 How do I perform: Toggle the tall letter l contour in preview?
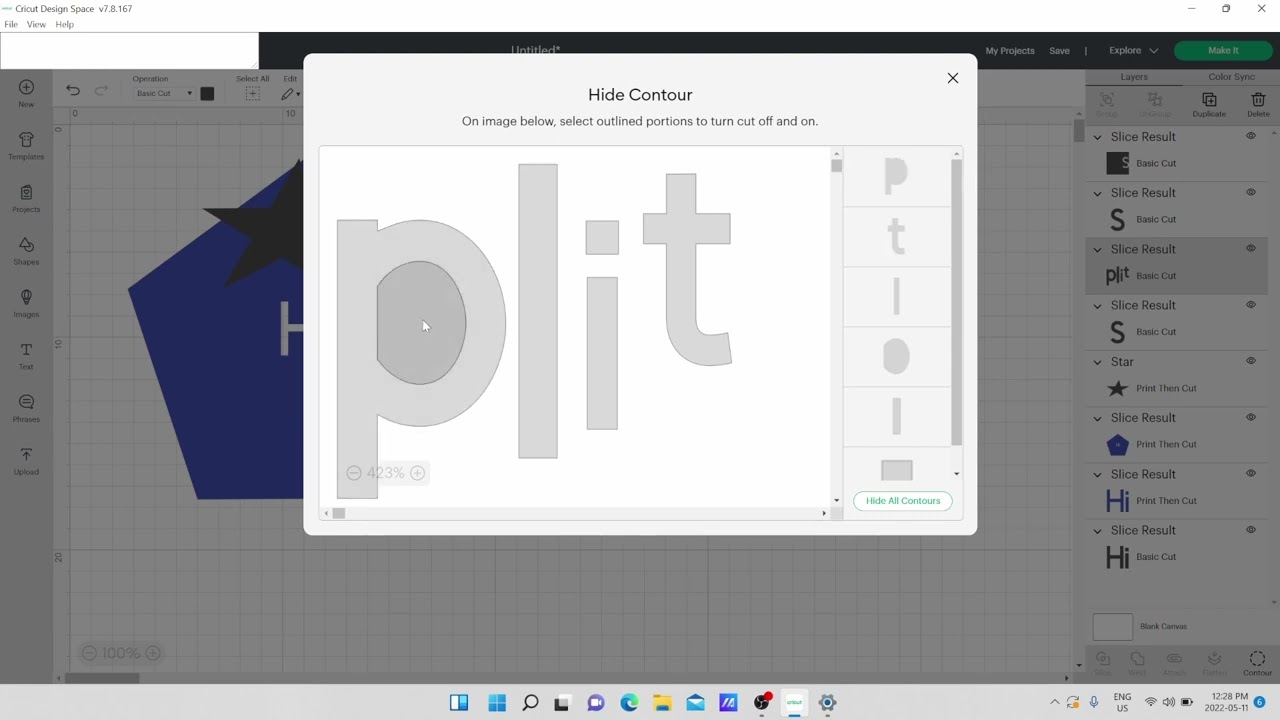[x=538, y=311]
